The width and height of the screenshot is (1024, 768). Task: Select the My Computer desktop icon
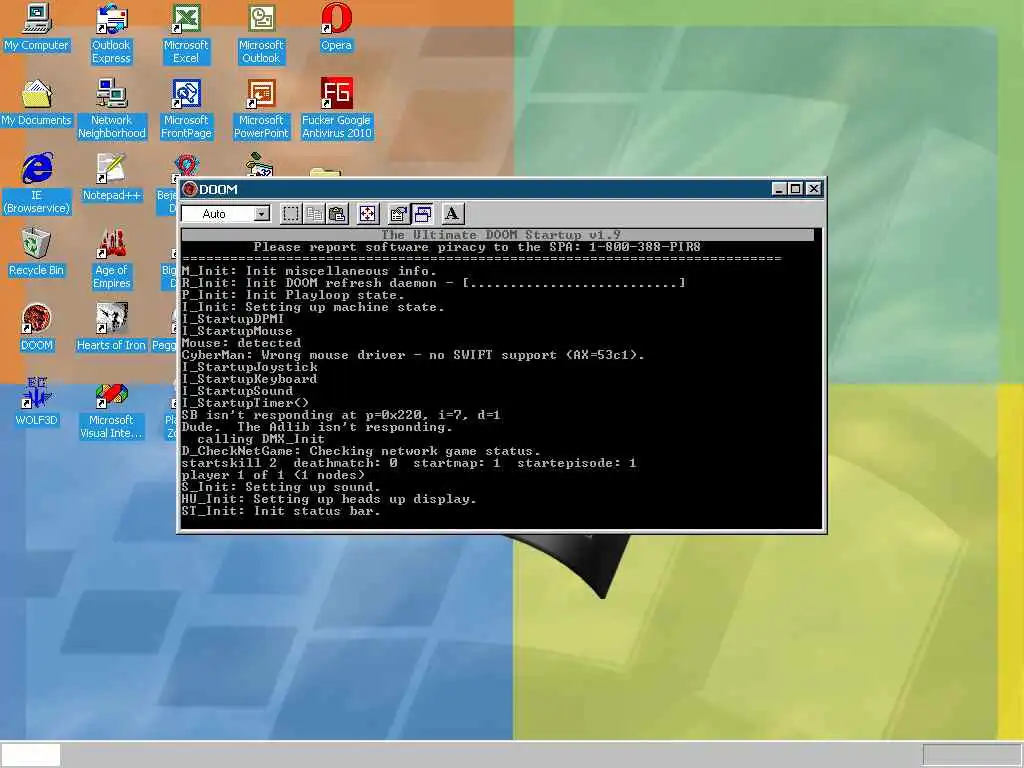(x=37, y=28)
